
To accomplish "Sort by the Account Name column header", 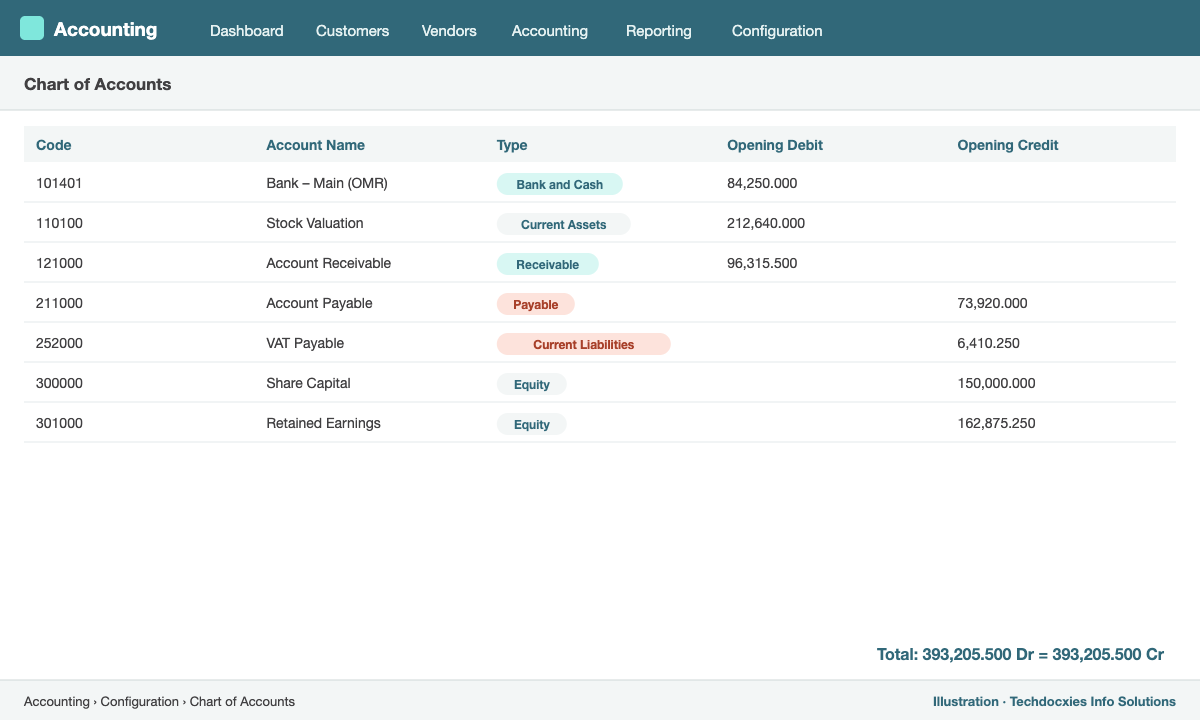I will click(315, 145).
